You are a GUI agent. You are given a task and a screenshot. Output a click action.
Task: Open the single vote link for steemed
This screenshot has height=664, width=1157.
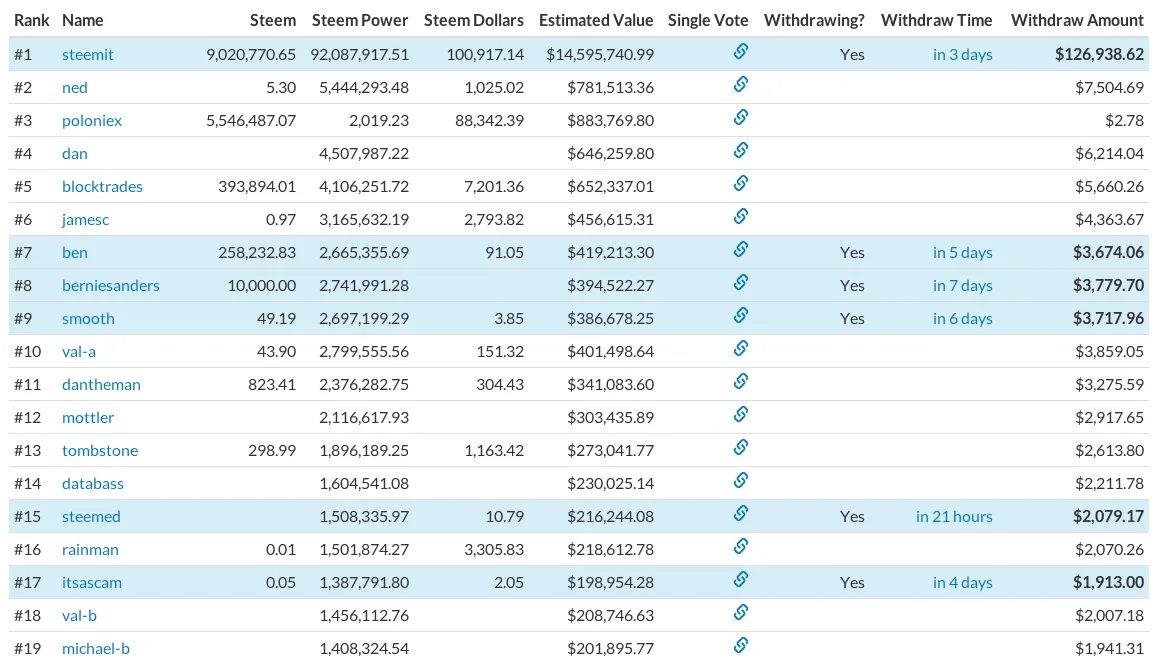[741, 513]
